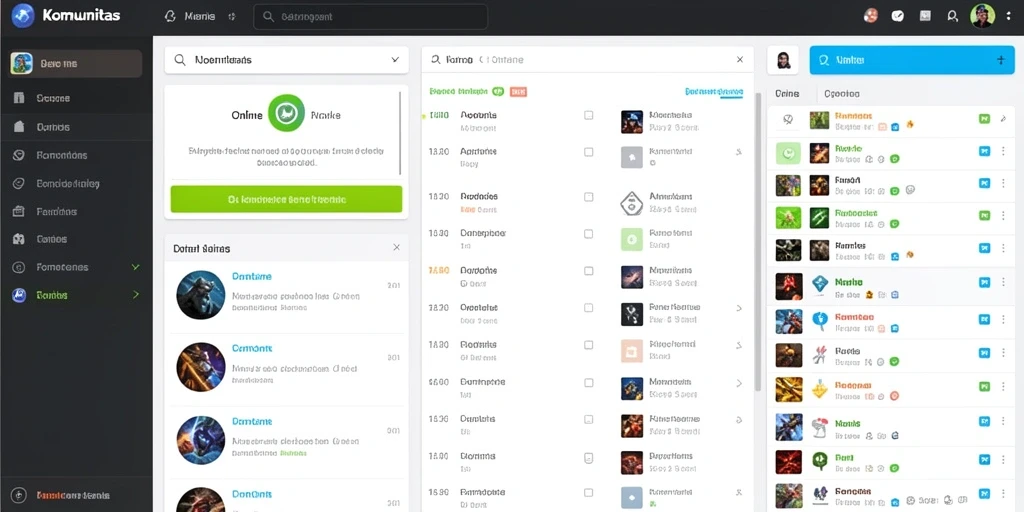Click magnifier icon in the middle panel search

point(435,60)
